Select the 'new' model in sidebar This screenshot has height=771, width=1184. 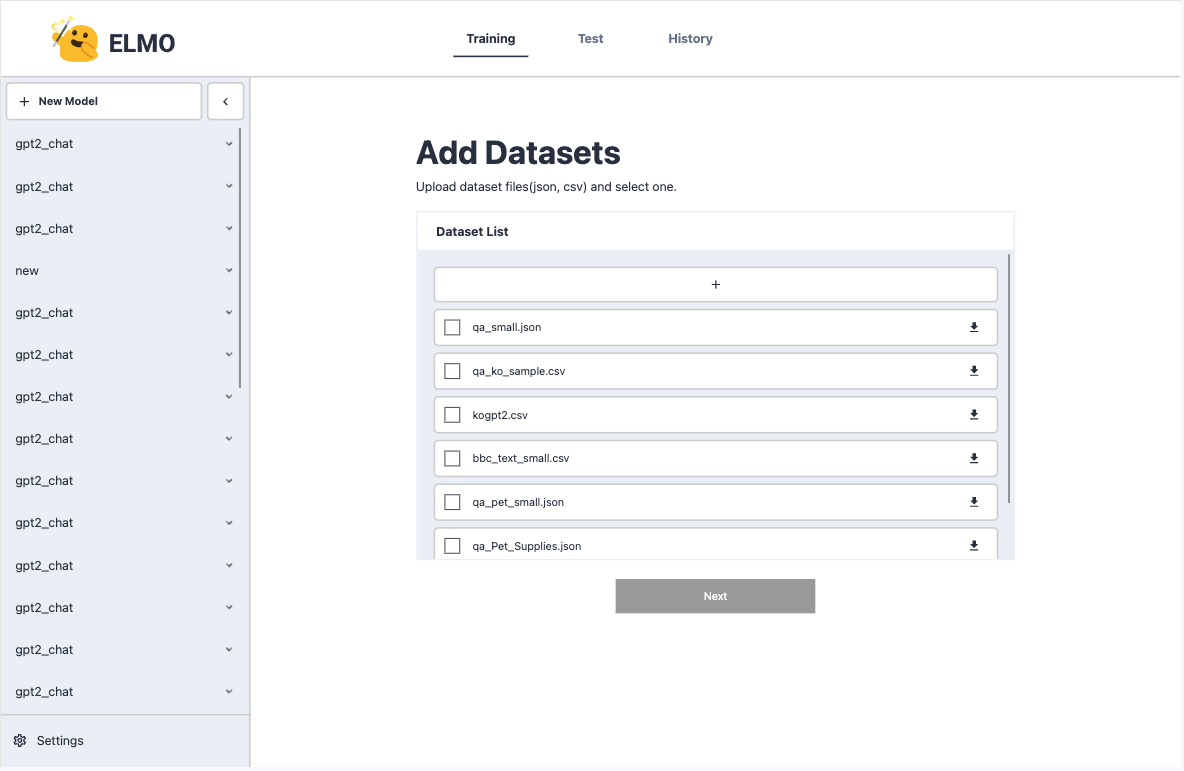click(27, 270)
